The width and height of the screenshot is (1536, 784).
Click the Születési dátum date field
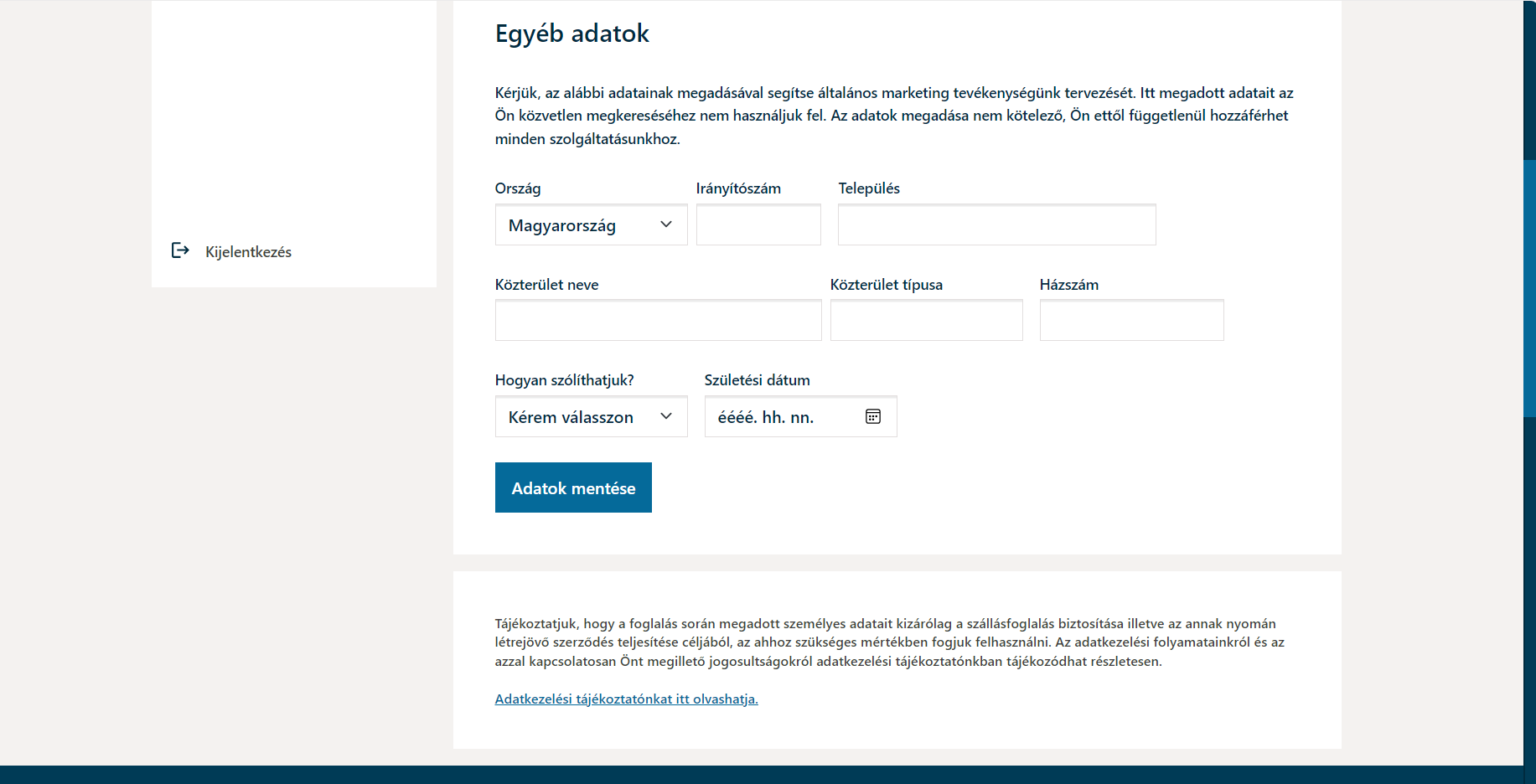pos(800,416)
